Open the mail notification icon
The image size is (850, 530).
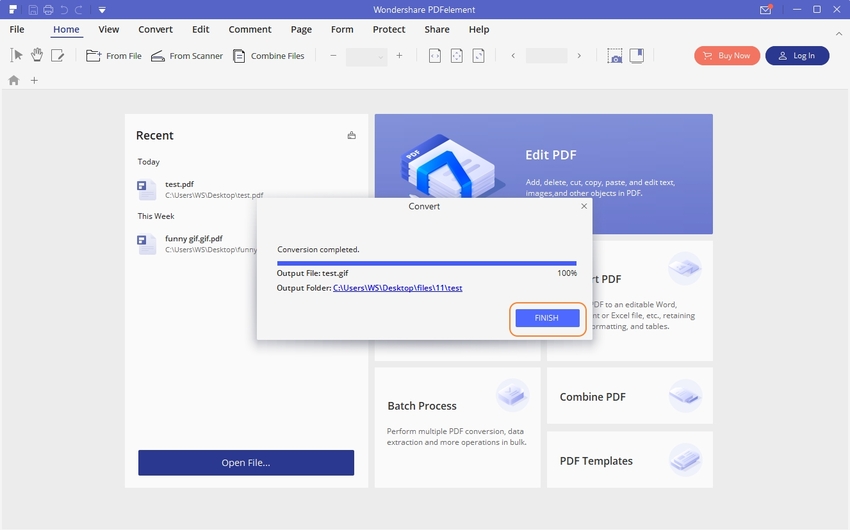pyautogui.click(x=765, y=10)
